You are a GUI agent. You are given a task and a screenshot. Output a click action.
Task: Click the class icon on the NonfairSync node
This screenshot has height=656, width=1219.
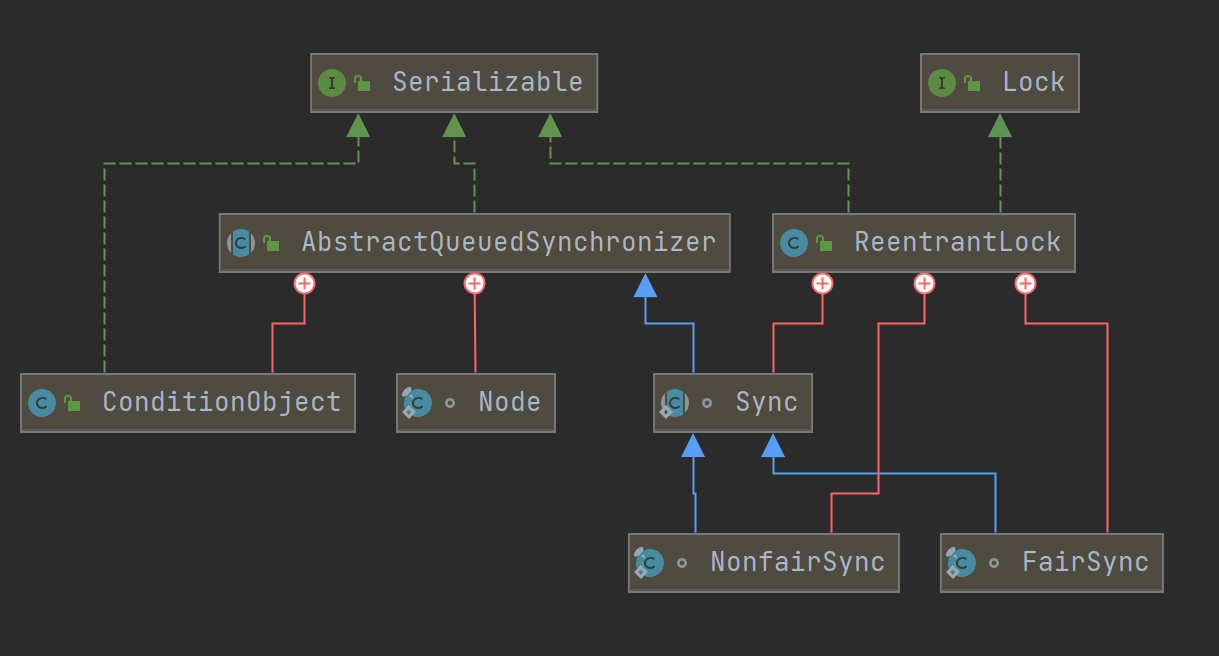(650, 563)
